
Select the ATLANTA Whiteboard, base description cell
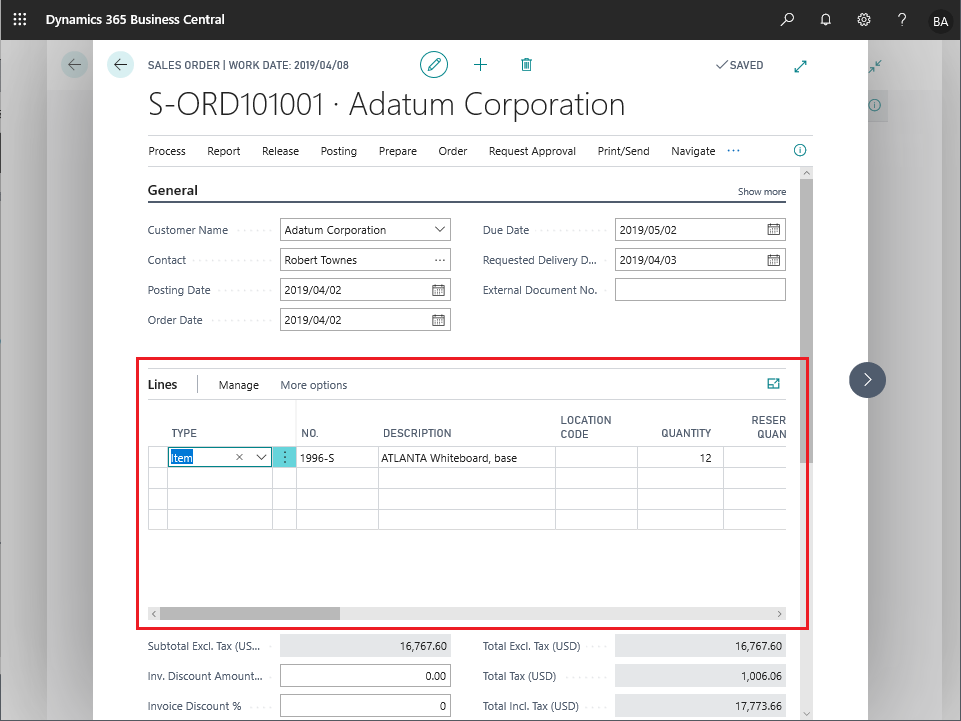click(x=467, y=458)
